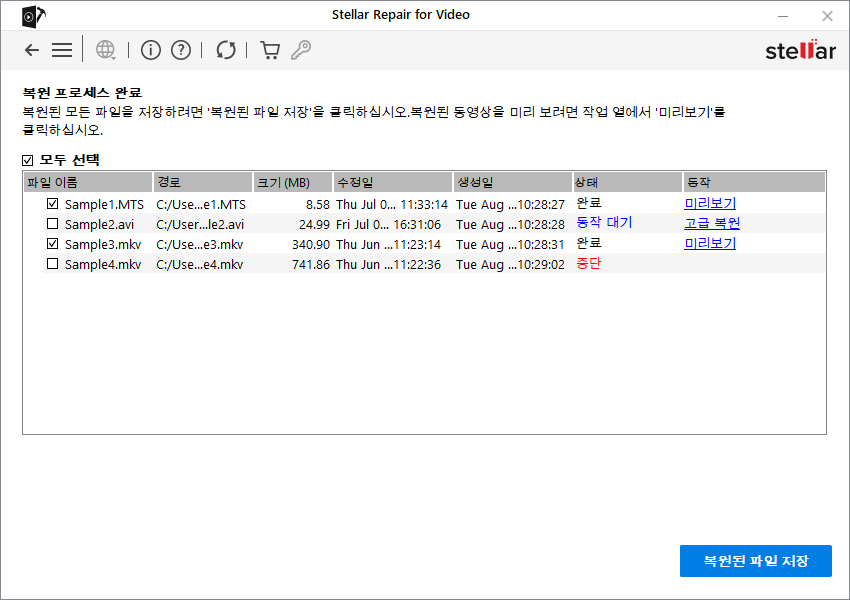Click the 복원된 파일 저장 button
Viewport: 850px width, 600px height.
[x=756, y=561]
